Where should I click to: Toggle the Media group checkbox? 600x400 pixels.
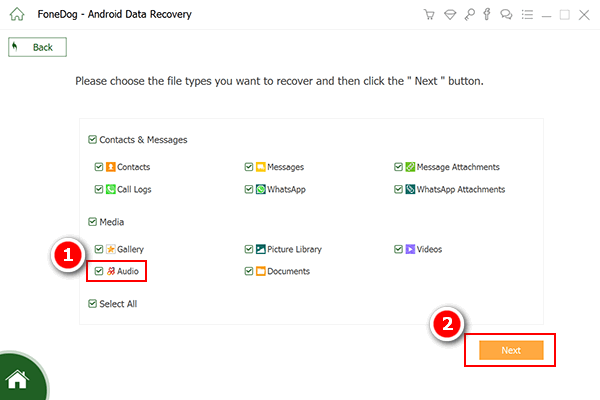click(x=92, y=222)
